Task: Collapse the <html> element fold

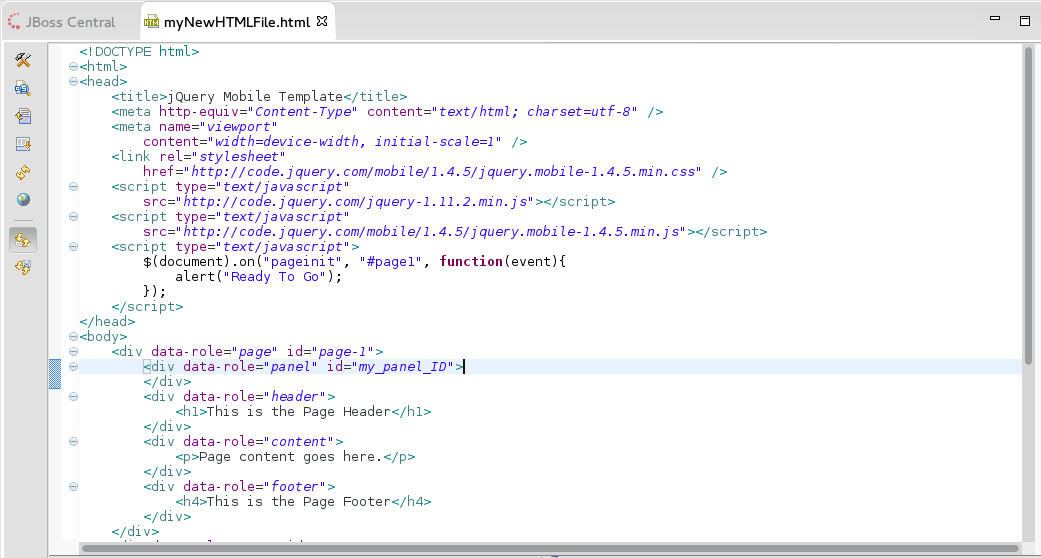Action: tap(73, 66)
